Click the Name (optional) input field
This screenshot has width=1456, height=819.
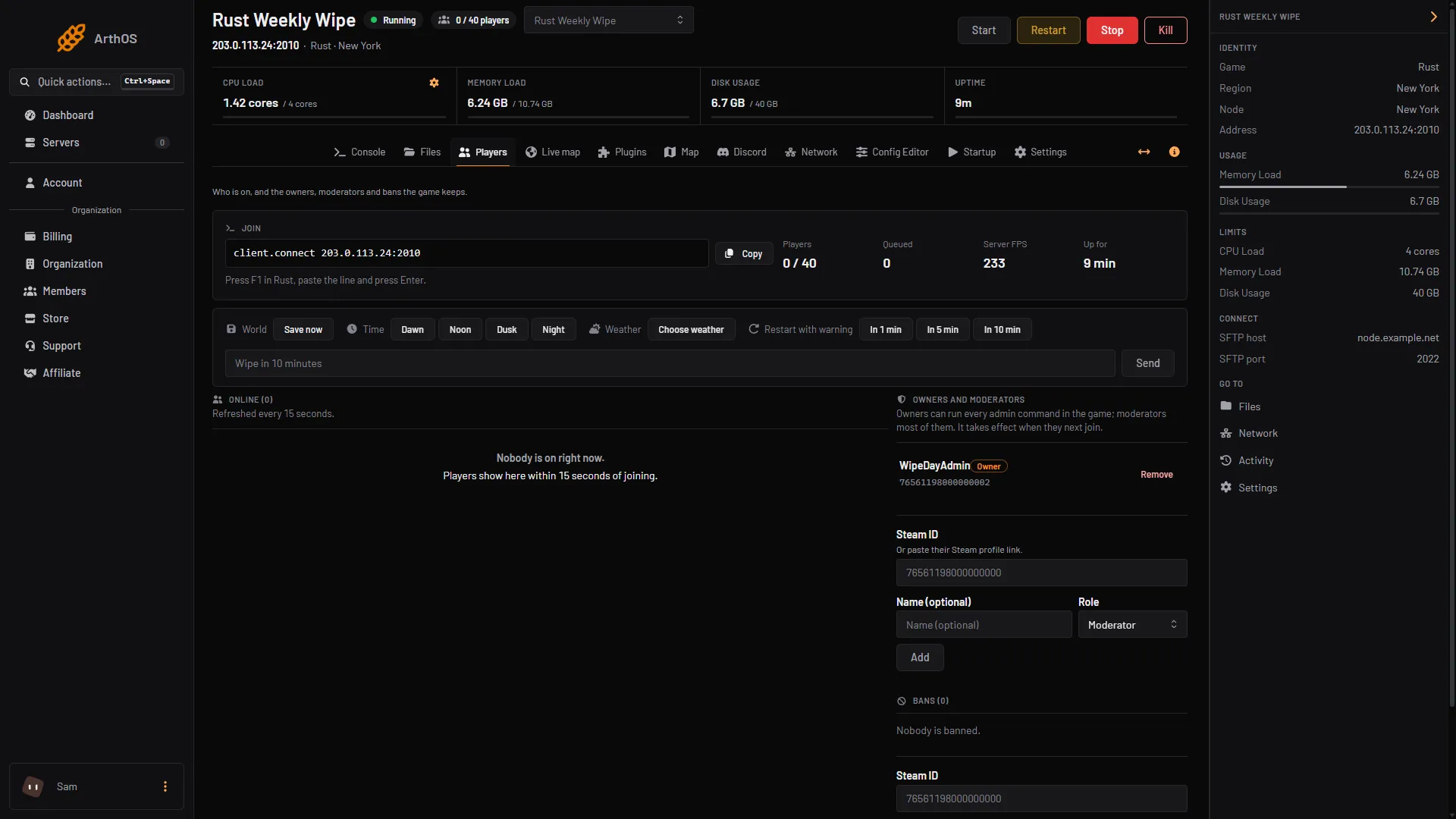(x=984, y=625)
